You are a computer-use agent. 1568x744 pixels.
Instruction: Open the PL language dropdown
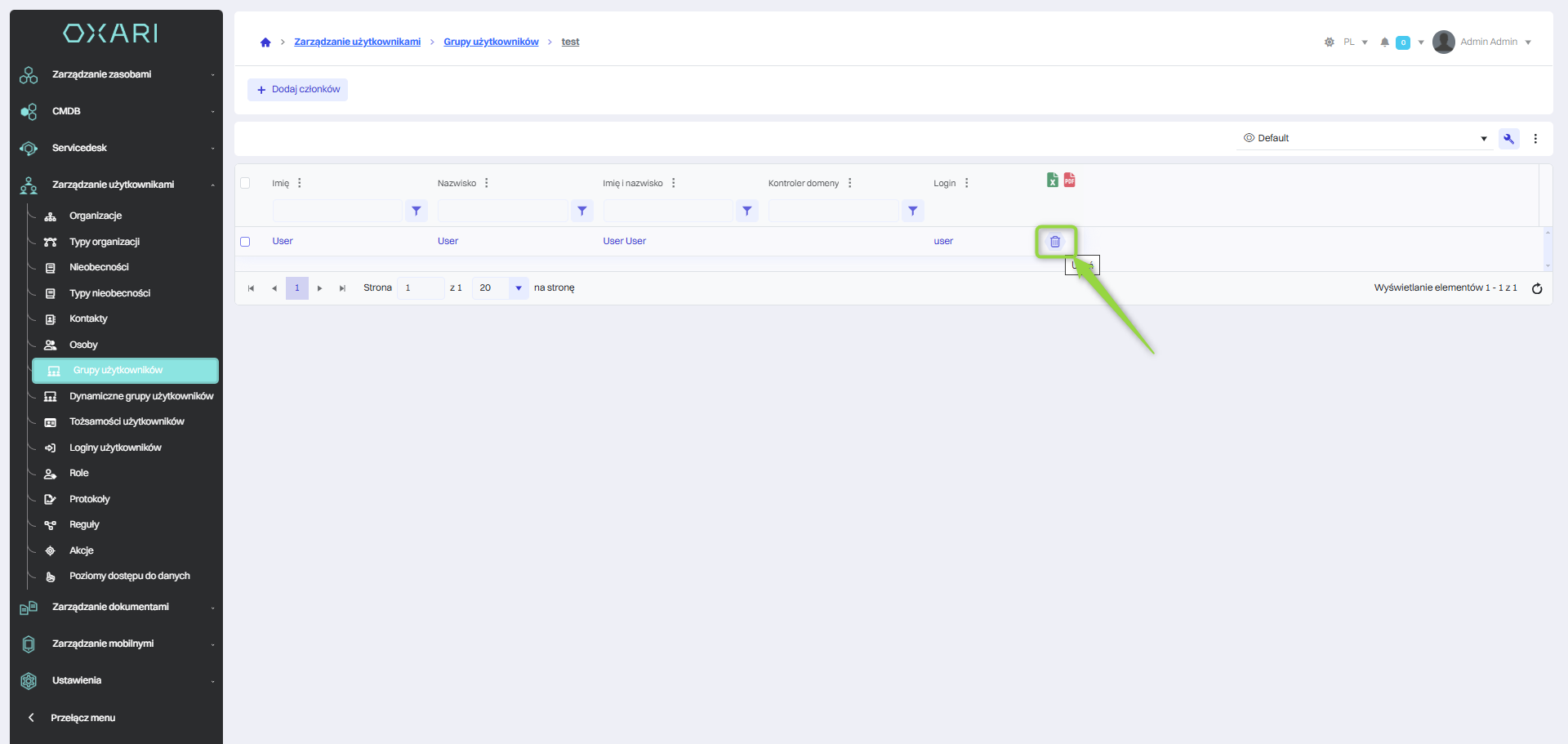(1355, 42)
